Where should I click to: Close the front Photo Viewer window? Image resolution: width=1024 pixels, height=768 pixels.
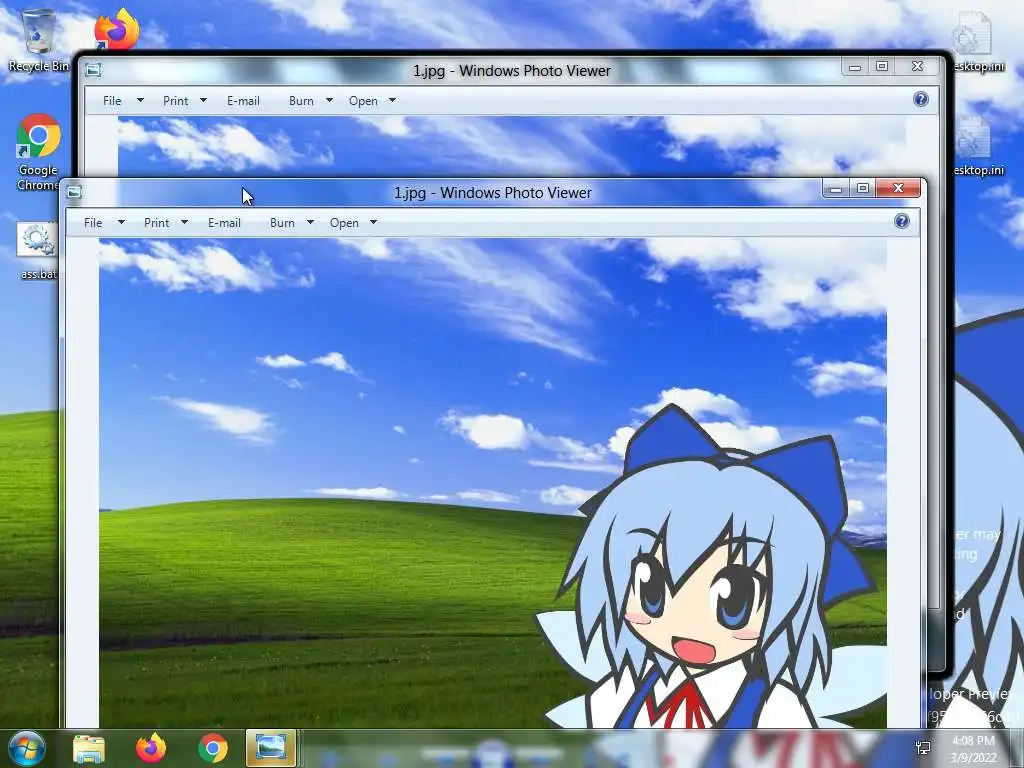[x=899, y=189]
